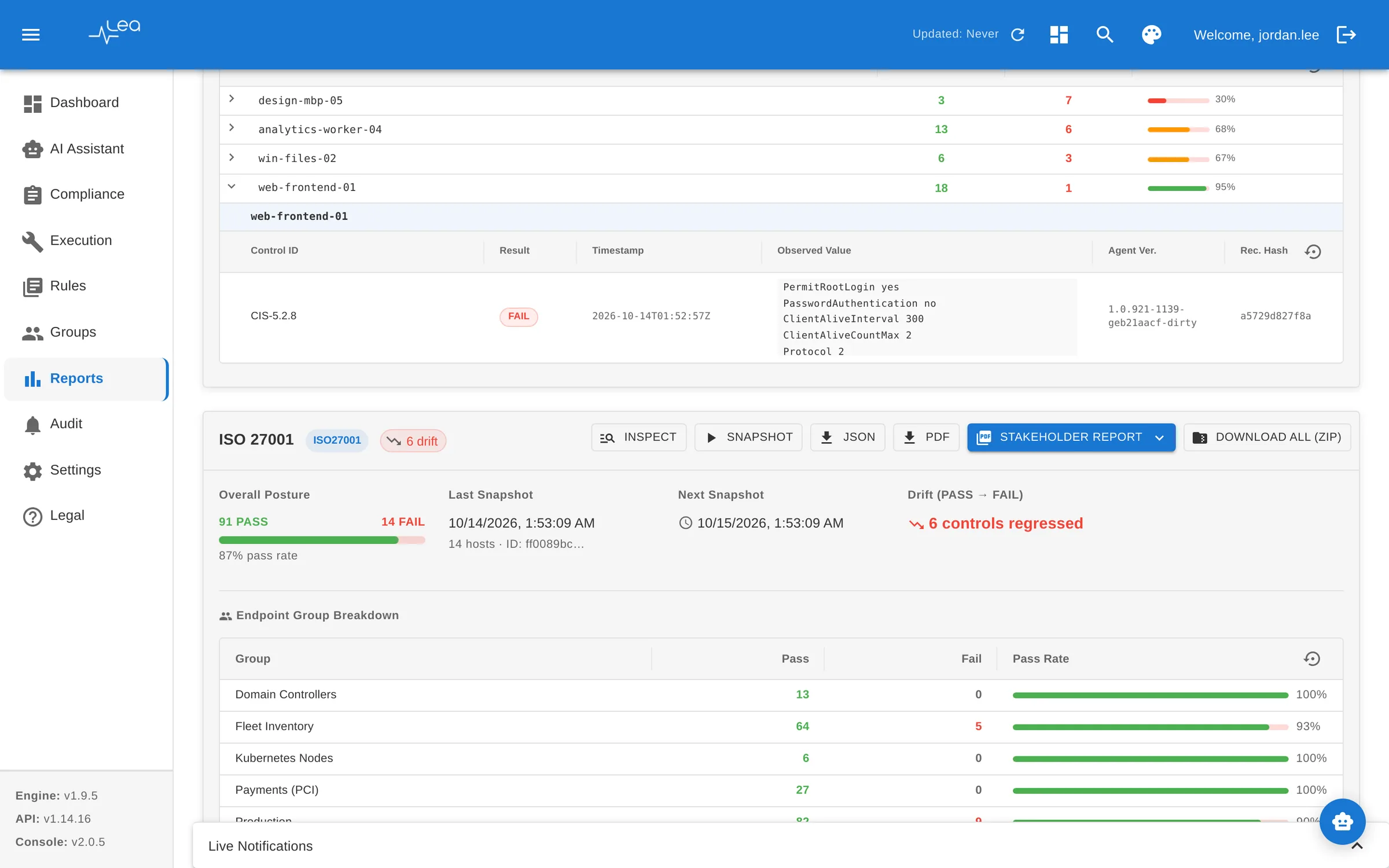
Task: Click CIS-5.2.8 control ID cell
Action: [273, 316]
